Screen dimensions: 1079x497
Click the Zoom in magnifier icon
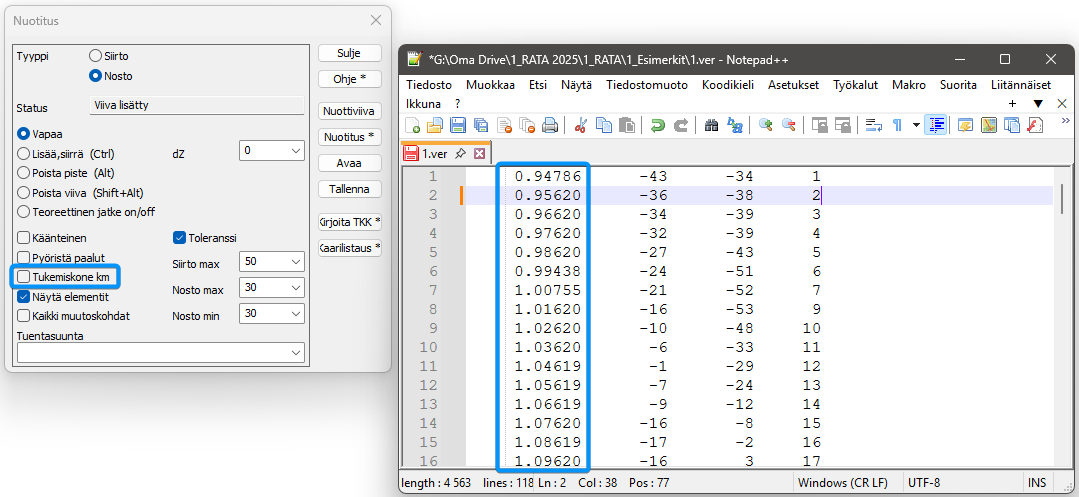pyautogui.click(x=766, y=125)
